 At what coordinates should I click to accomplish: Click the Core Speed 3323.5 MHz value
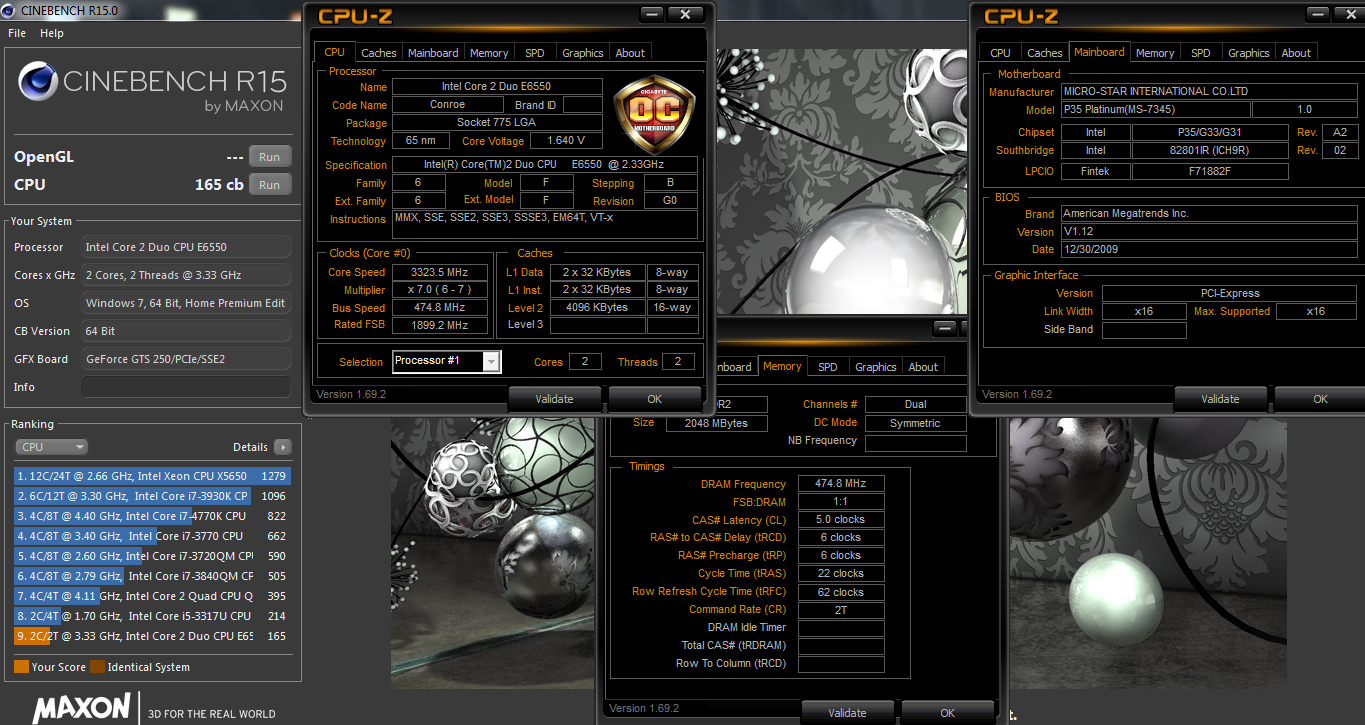[x=439, y=272]
